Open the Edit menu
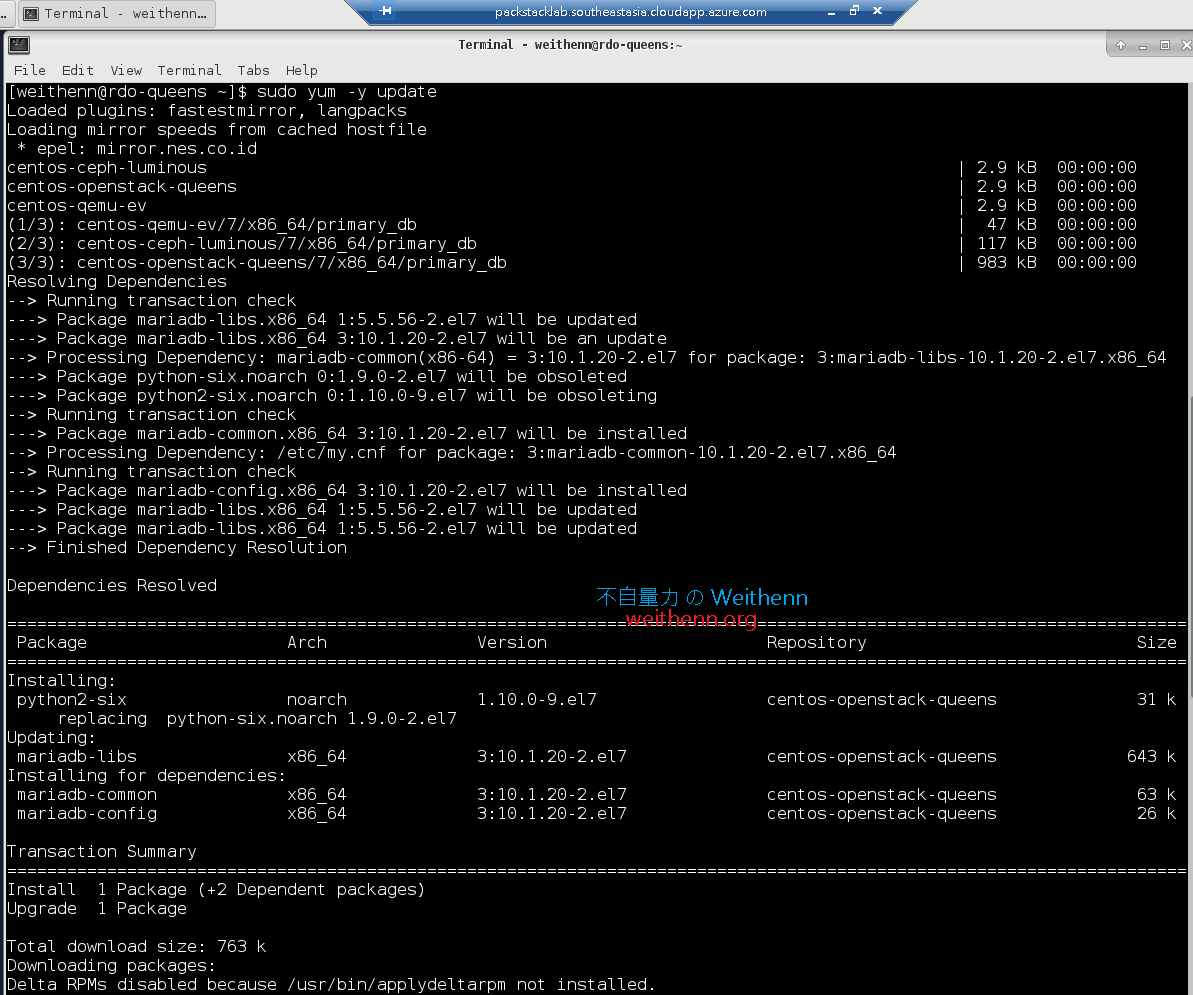 click(78, 71)
